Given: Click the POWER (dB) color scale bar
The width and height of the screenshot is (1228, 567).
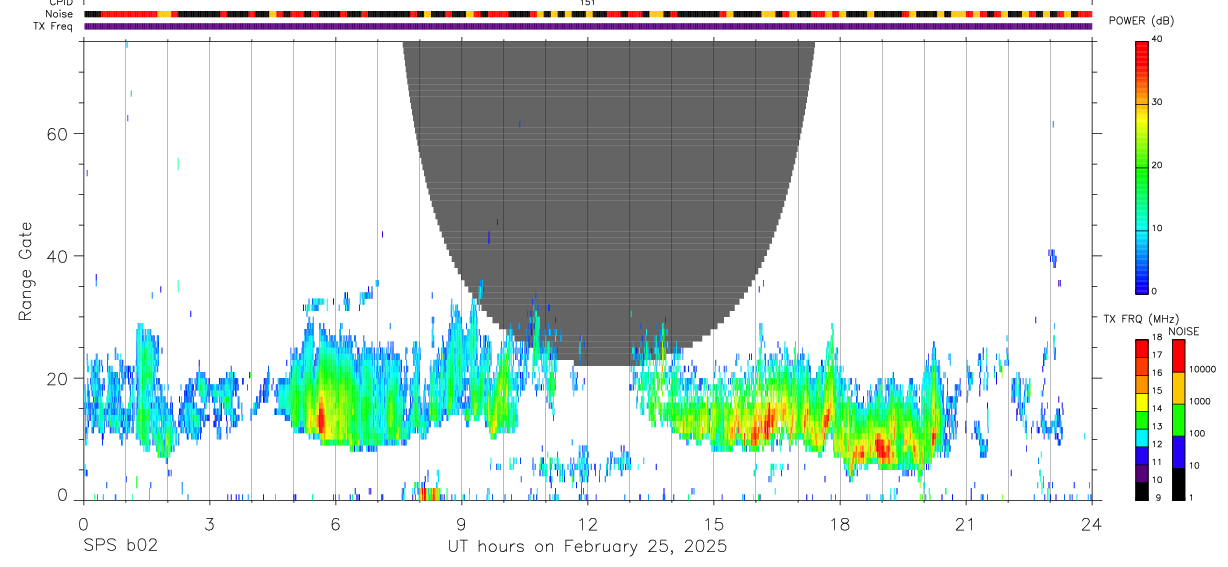Looking at the screenshot, I should point(1142,166).
